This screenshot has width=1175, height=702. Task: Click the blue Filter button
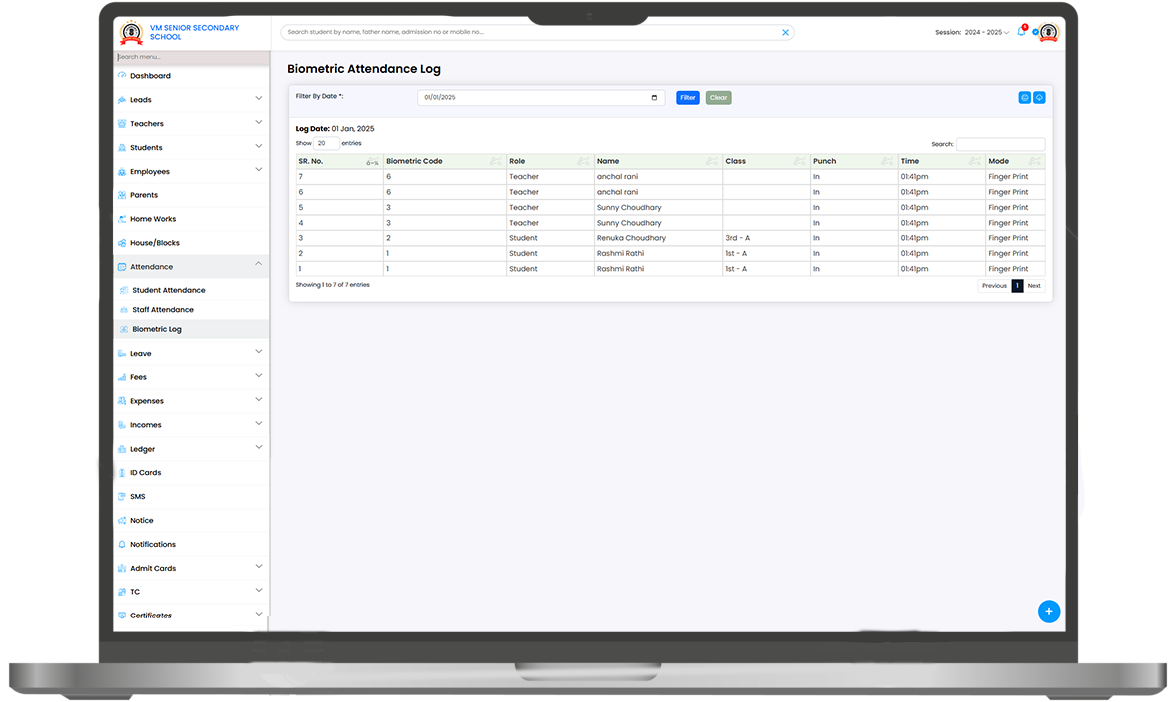coord(687,98)
